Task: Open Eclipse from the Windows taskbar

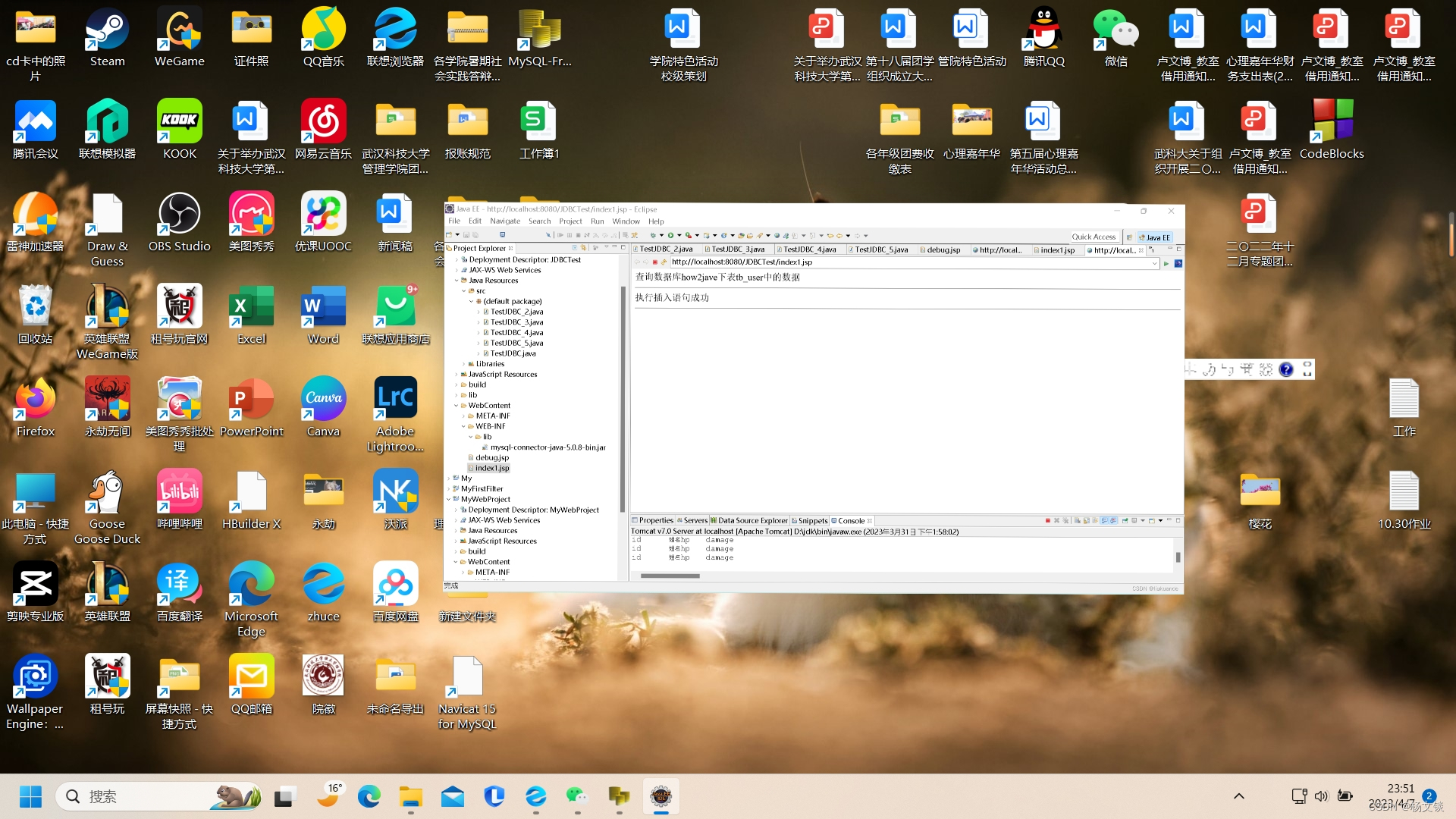Action: pos(661,796)
